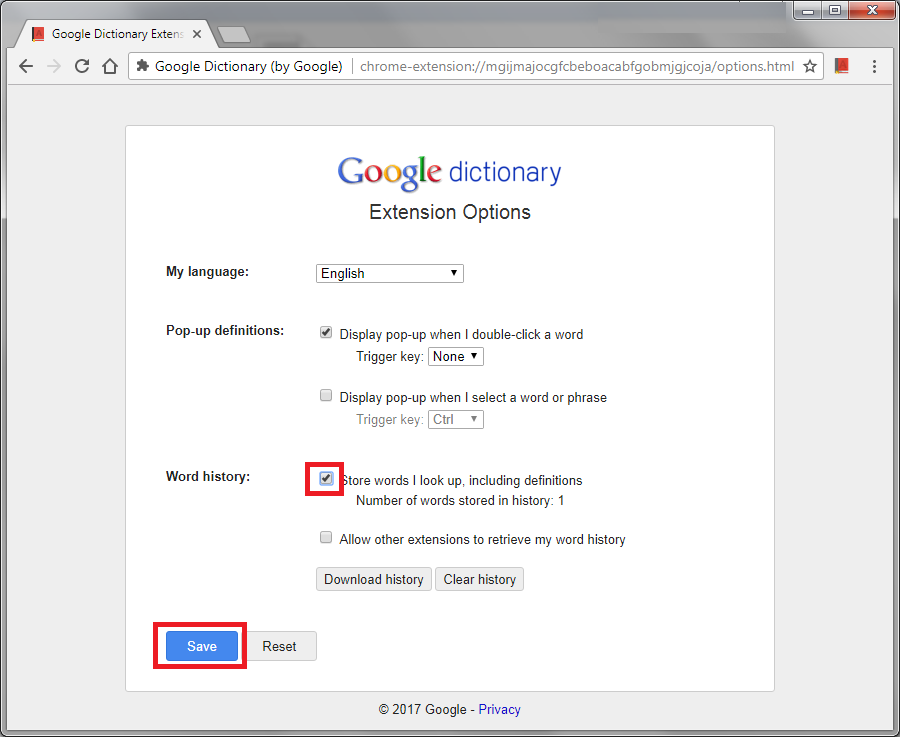Click the 'Pop-up definitions:' label
900x737 pixels.
pyautogui.click(x=225, y=331)
